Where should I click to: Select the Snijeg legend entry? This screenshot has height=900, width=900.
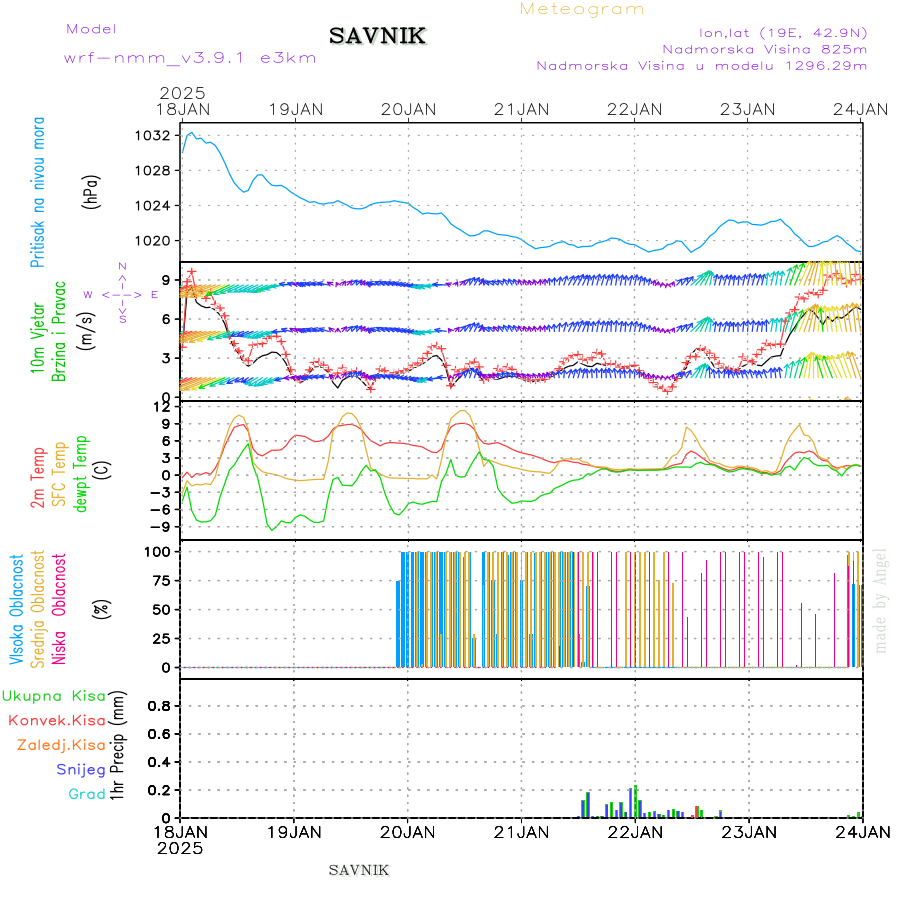tap(82, 769)
